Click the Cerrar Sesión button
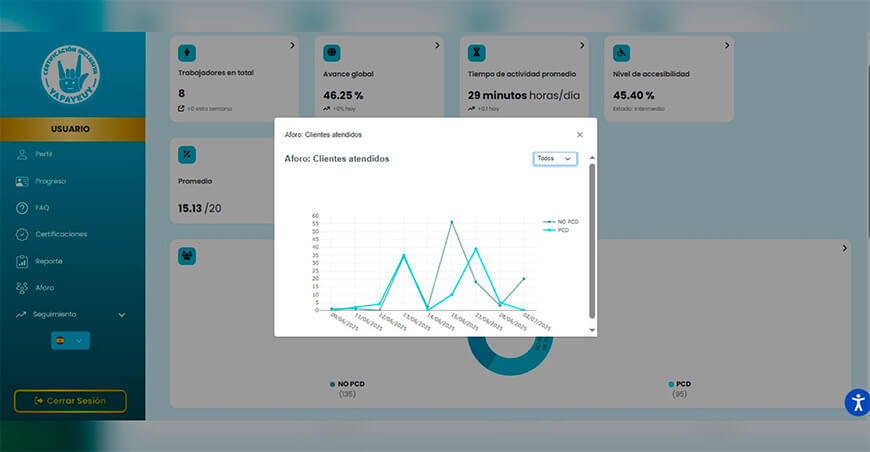 [70, 401]
